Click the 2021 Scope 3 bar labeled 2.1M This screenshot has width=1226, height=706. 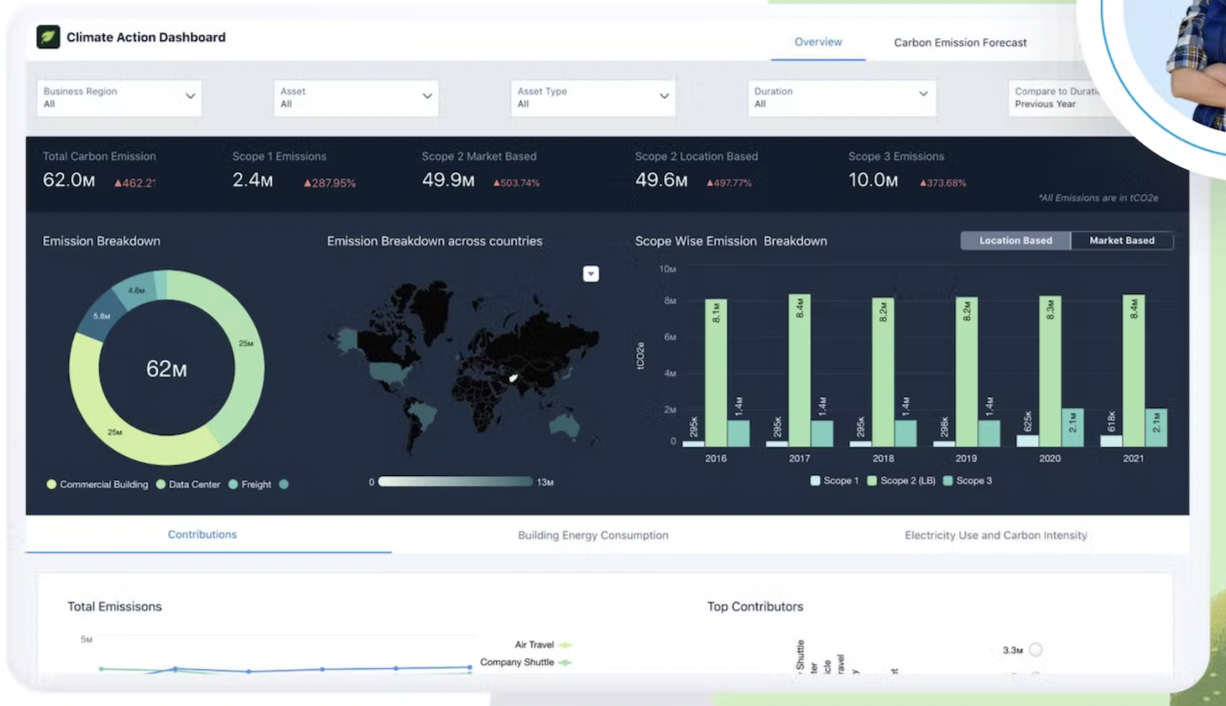[1156, 427]
